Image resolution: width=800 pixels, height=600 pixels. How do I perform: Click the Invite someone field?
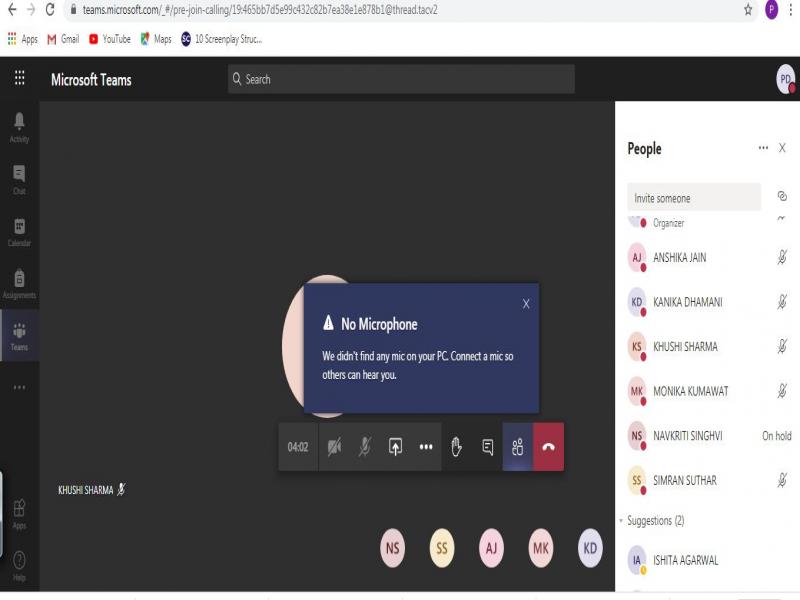pos(693,198)
